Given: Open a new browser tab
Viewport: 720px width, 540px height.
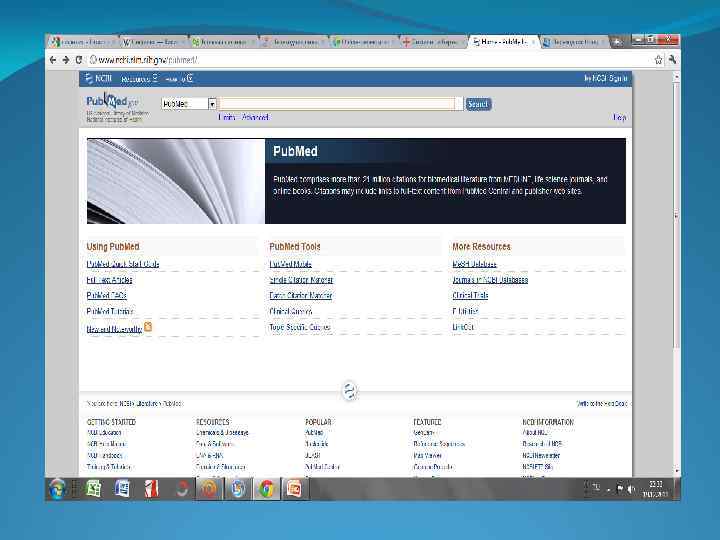Looking at the screenshot, I should click(617, 42).
